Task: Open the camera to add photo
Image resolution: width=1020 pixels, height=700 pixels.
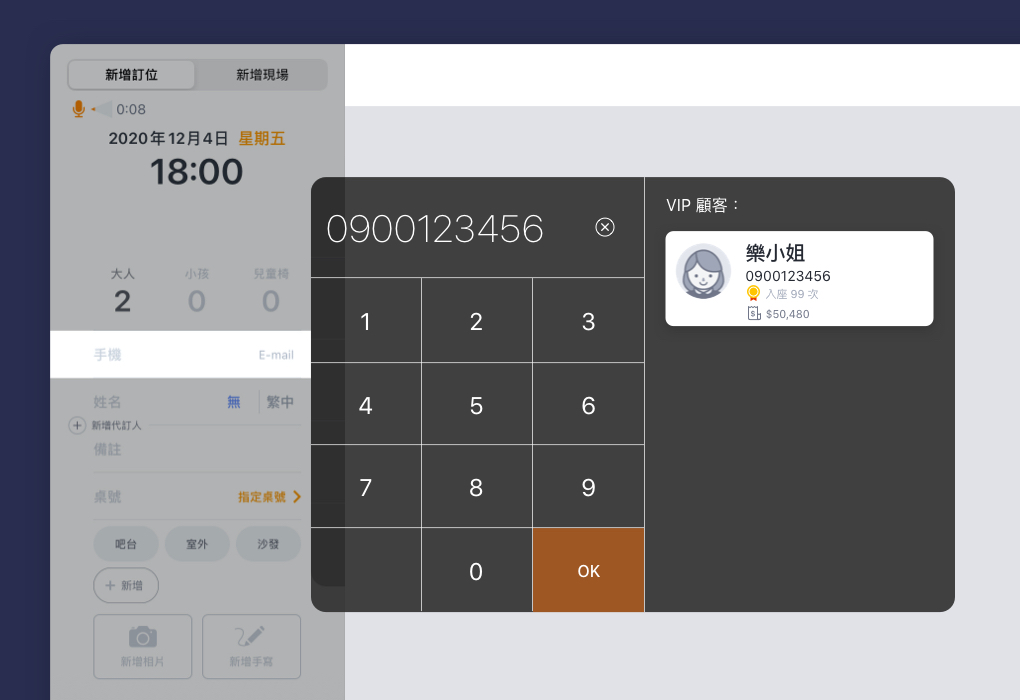Action: coord(142,637)
